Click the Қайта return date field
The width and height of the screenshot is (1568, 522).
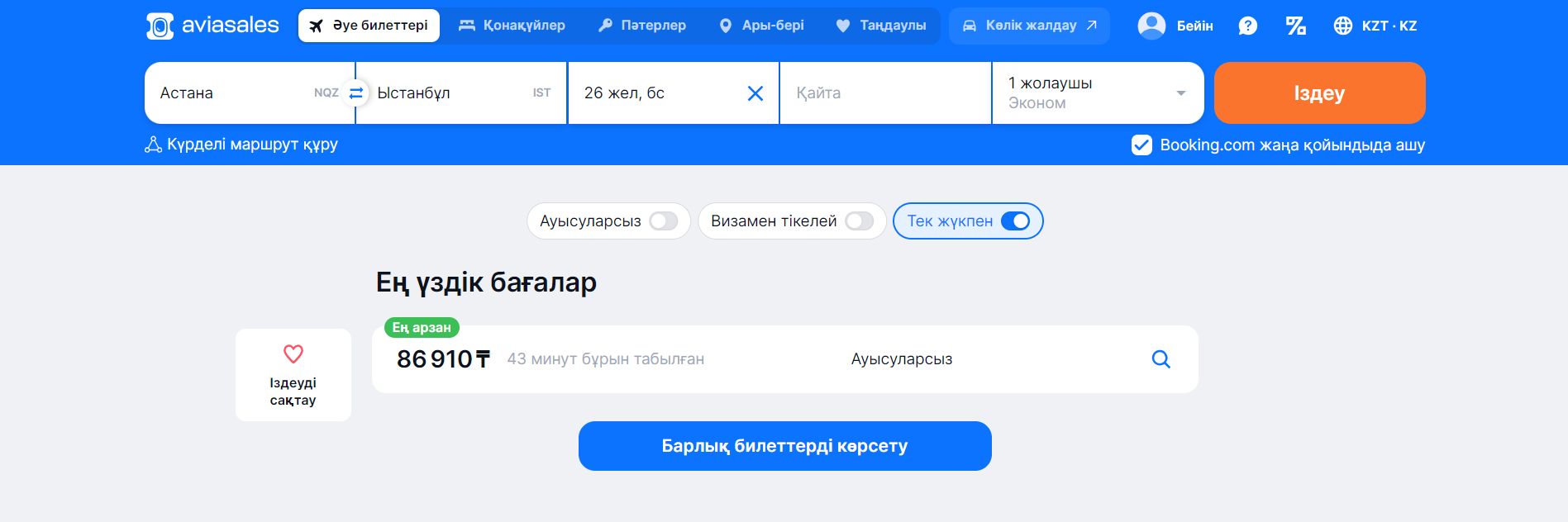[x=885, y=93]
